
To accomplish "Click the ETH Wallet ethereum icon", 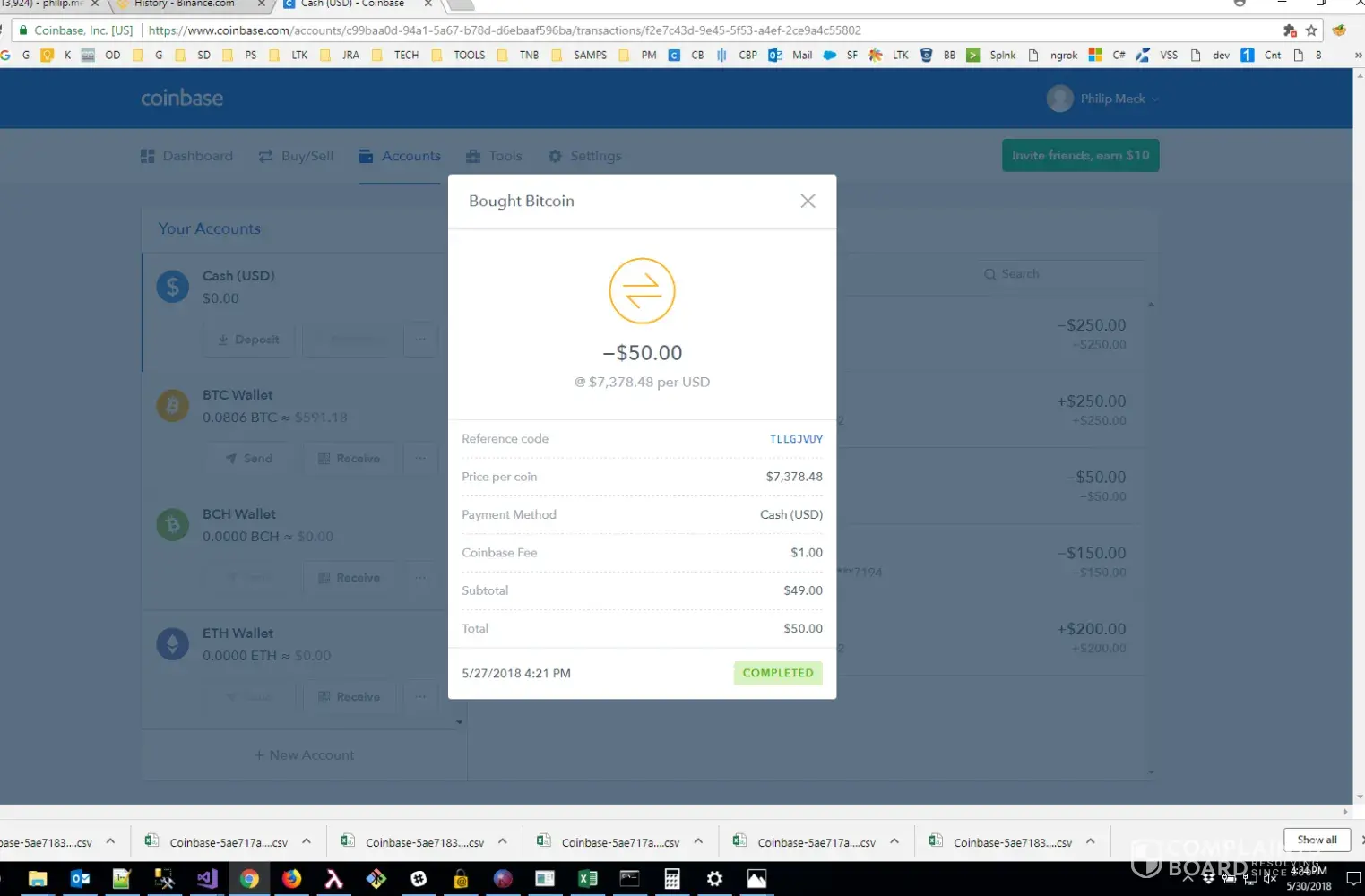I will [x=173, y=644].
